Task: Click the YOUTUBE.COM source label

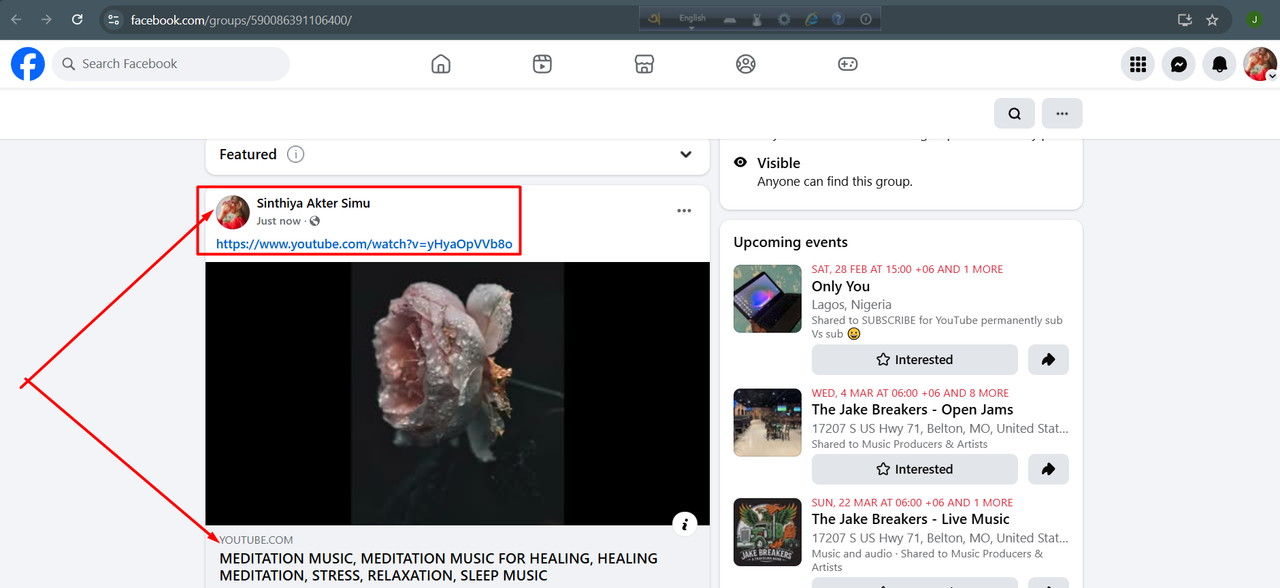Action: 256,540
